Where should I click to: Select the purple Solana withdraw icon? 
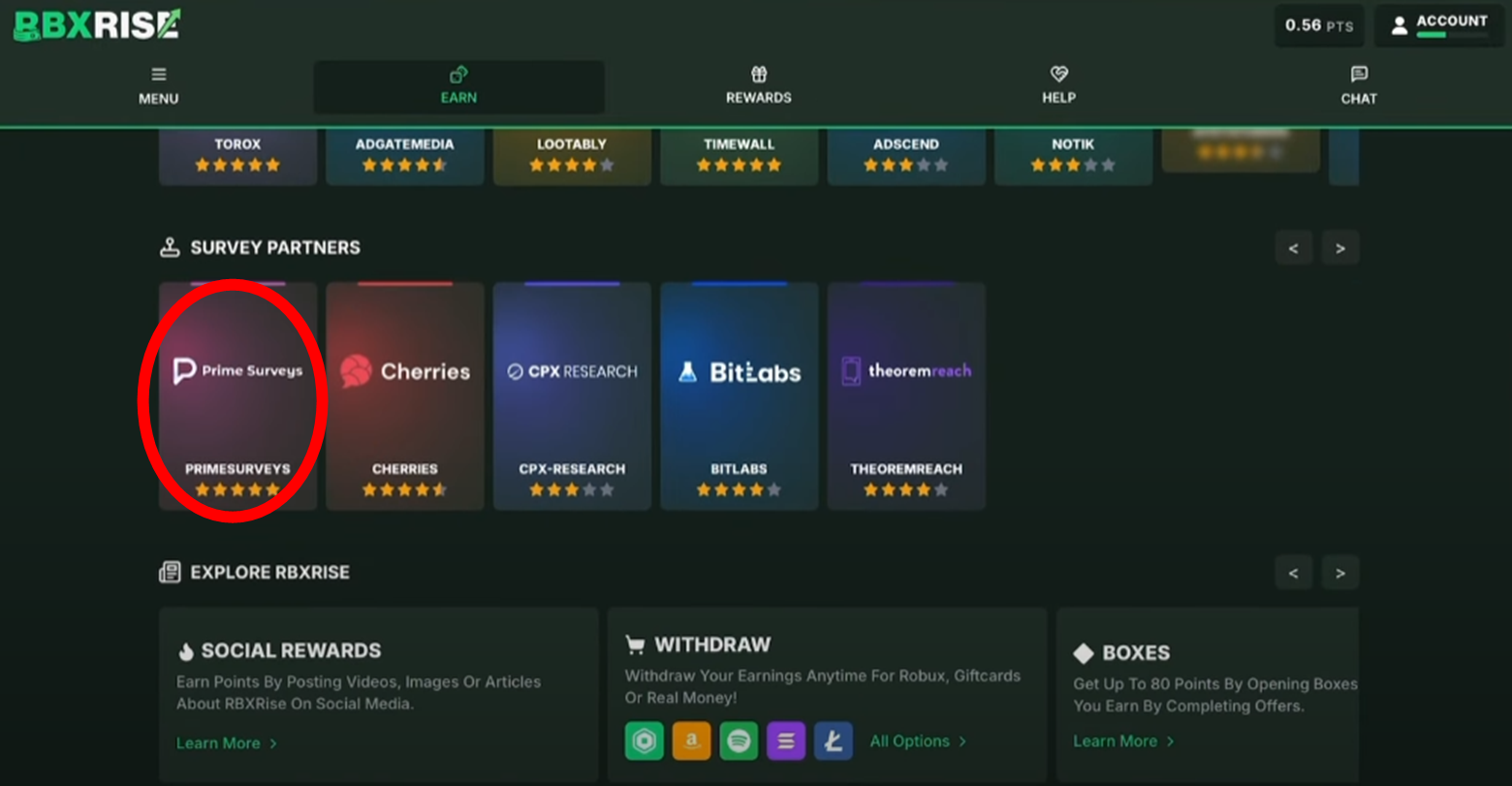(786, 741)
